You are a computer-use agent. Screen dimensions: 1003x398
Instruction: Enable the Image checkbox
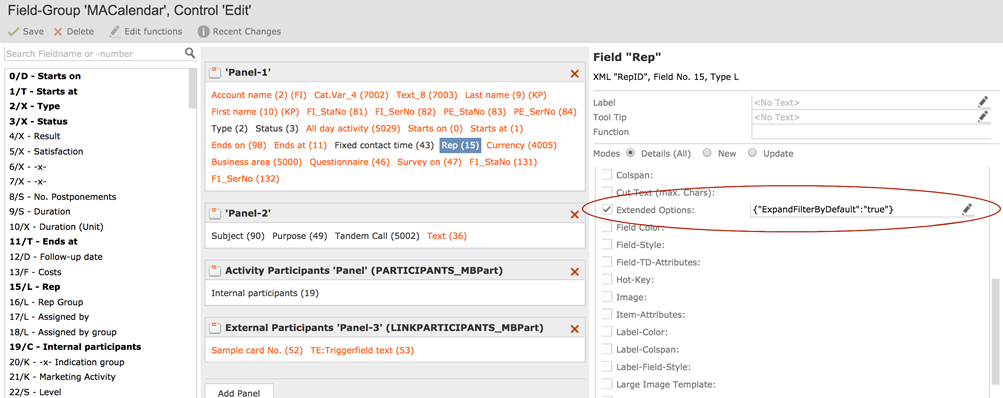pos(606,297)
